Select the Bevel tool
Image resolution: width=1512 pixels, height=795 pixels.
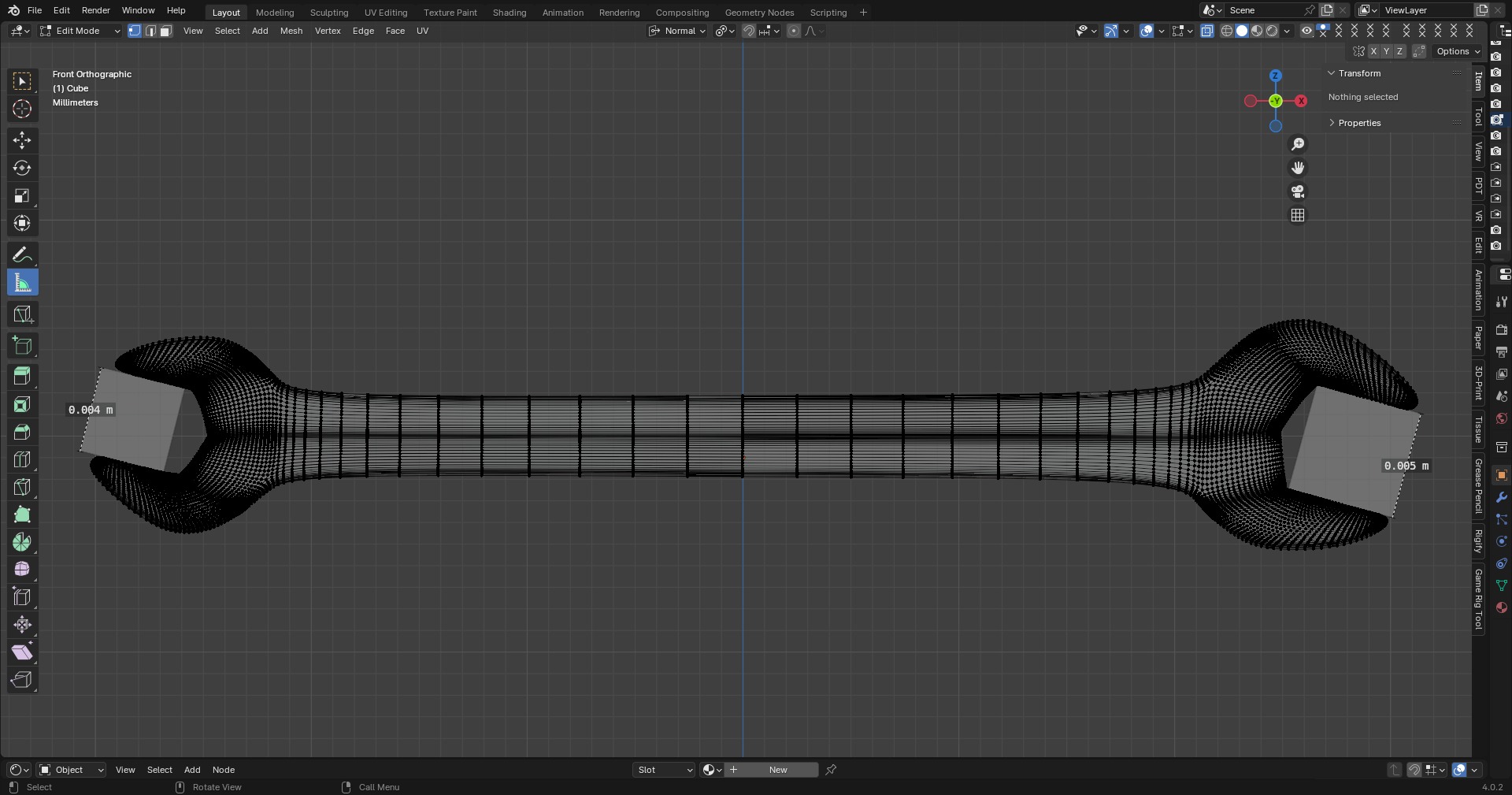click(x=22, y=432)
